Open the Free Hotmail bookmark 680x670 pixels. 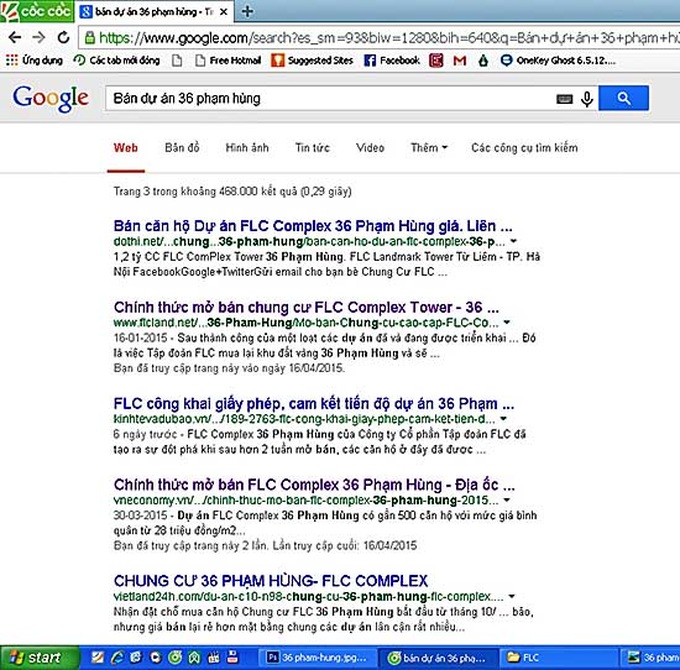228,60
